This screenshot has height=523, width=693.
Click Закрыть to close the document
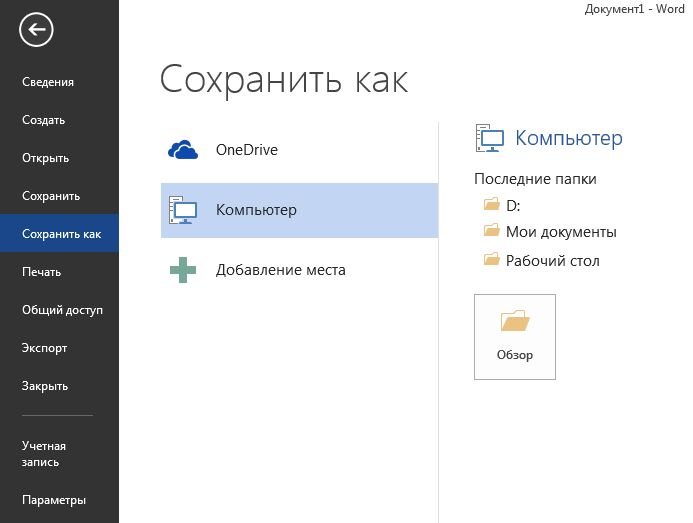[x=45, y=386]
